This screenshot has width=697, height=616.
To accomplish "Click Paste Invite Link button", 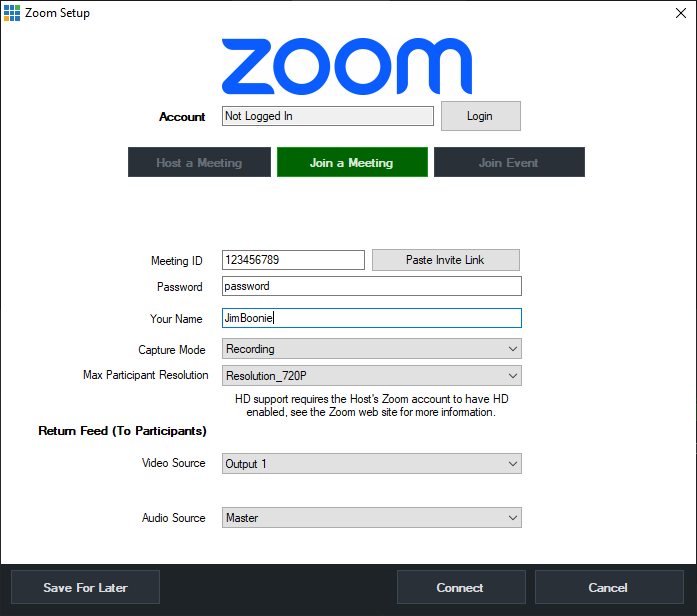I will pyautogui.click(x=445, y=260).
